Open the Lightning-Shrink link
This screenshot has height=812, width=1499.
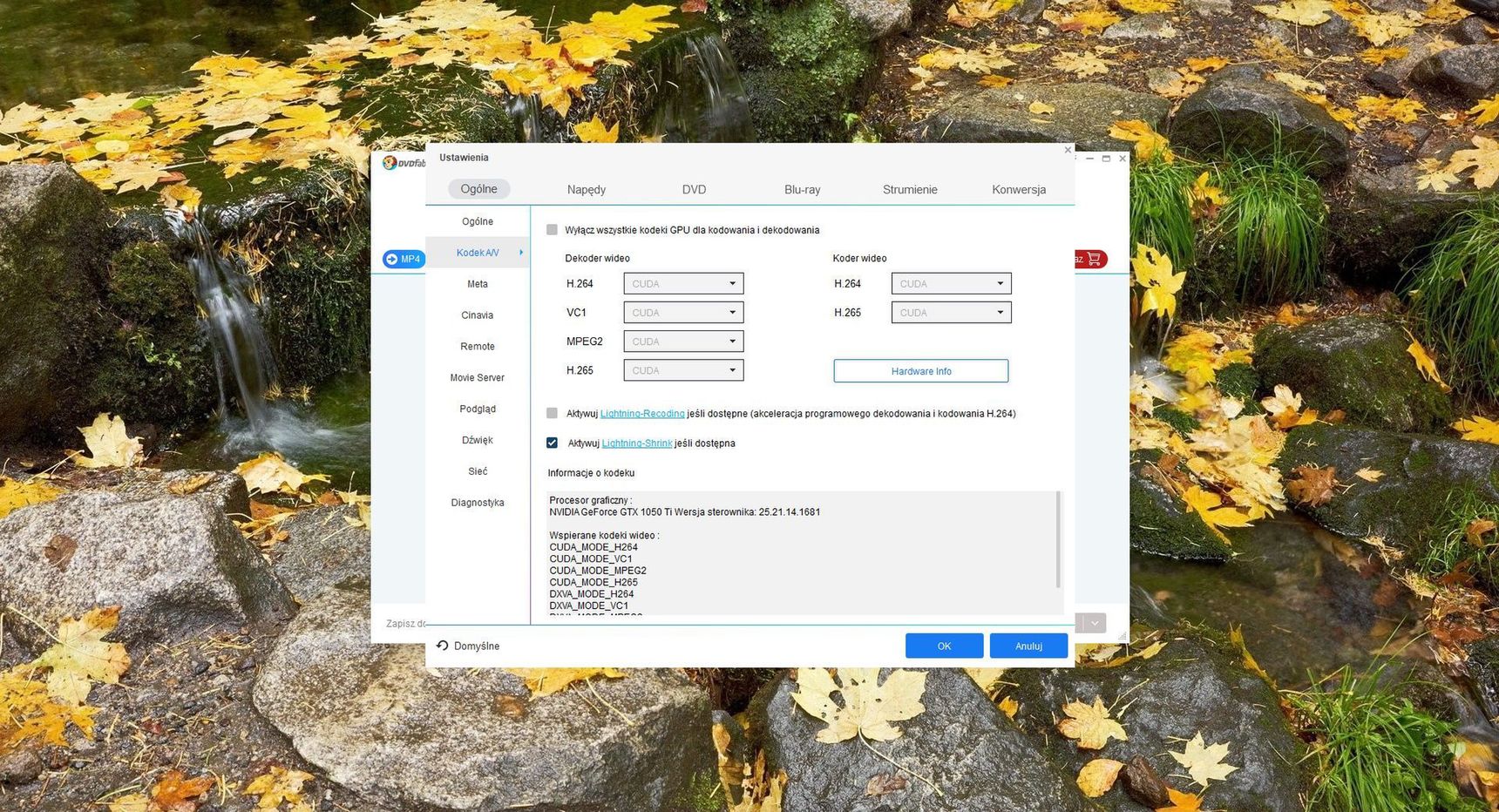coord(637,443)
